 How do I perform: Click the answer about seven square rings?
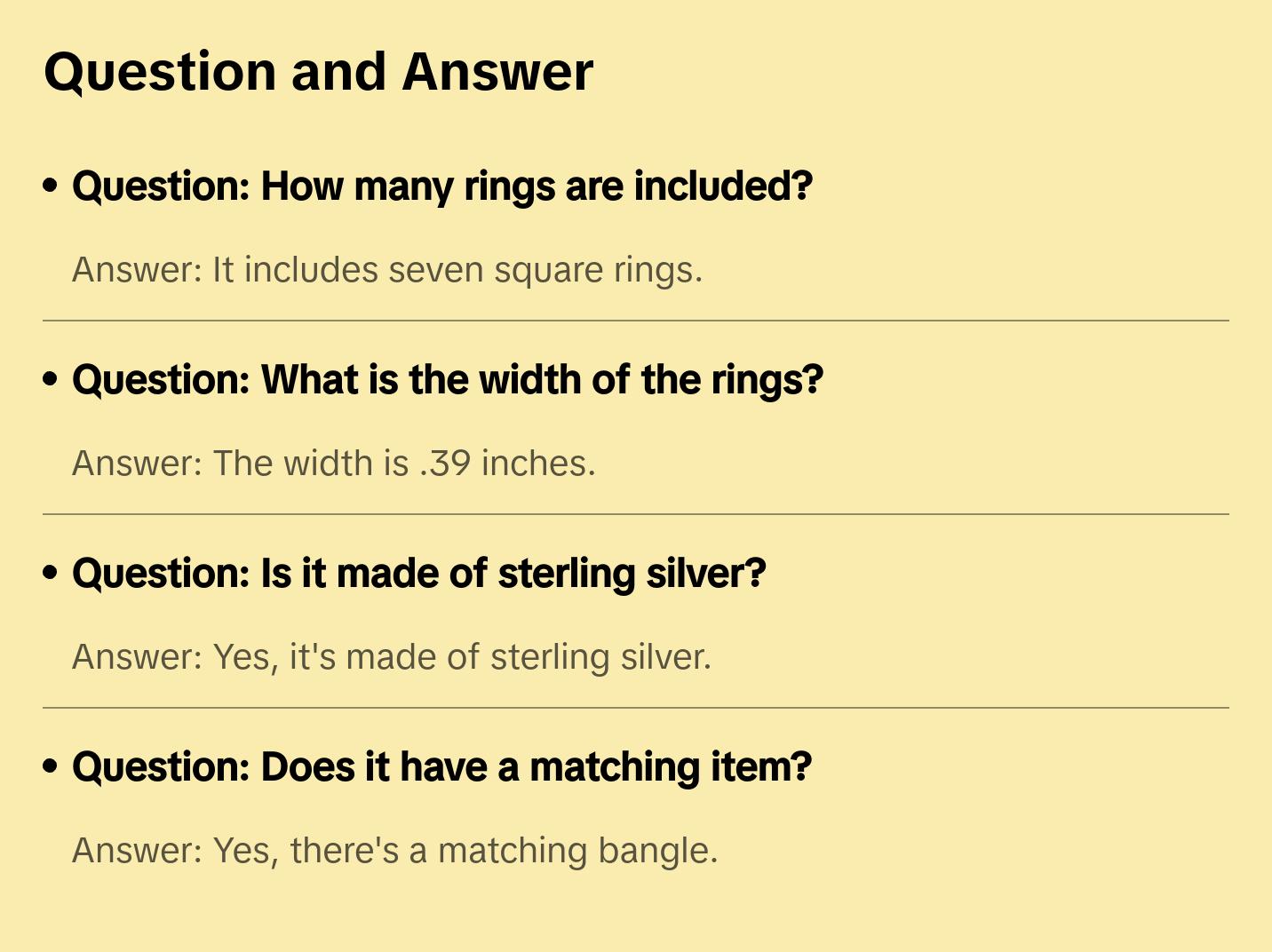387,270
